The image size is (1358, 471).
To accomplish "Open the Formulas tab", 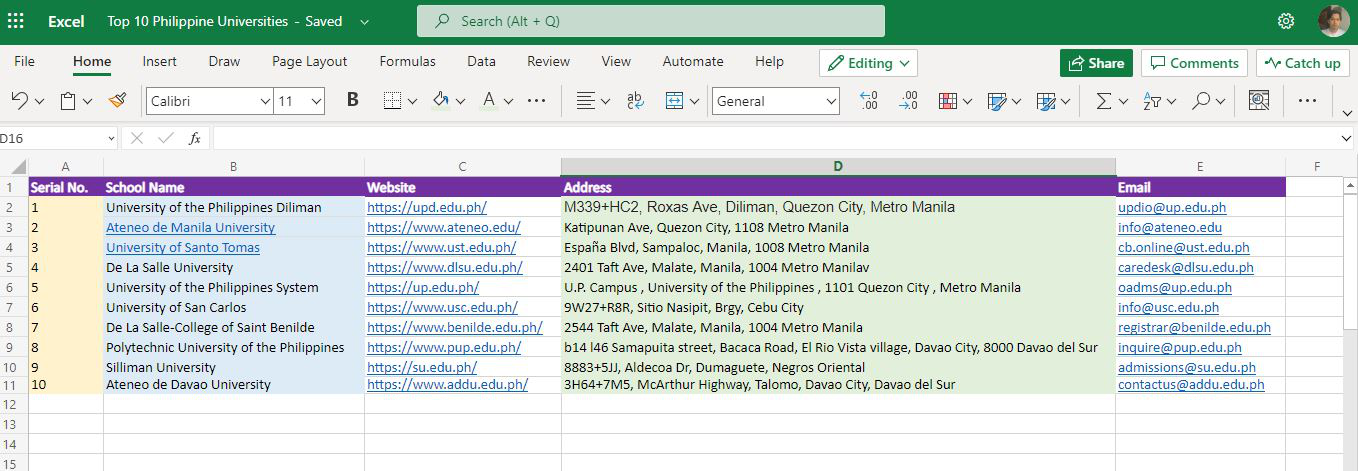I will pos(407,61).
